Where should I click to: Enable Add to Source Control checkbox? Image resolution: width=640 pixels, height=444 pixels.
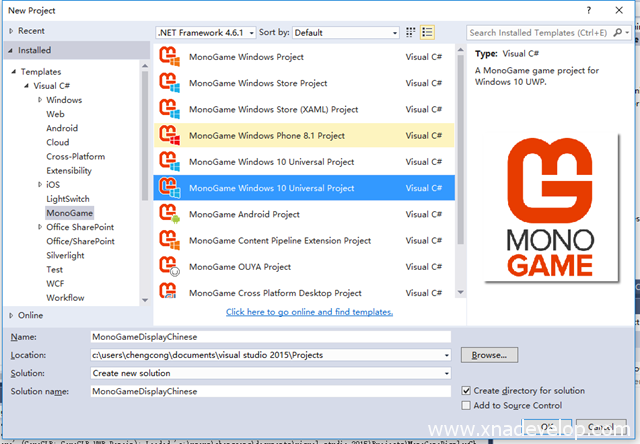click(x=466, y=405)
